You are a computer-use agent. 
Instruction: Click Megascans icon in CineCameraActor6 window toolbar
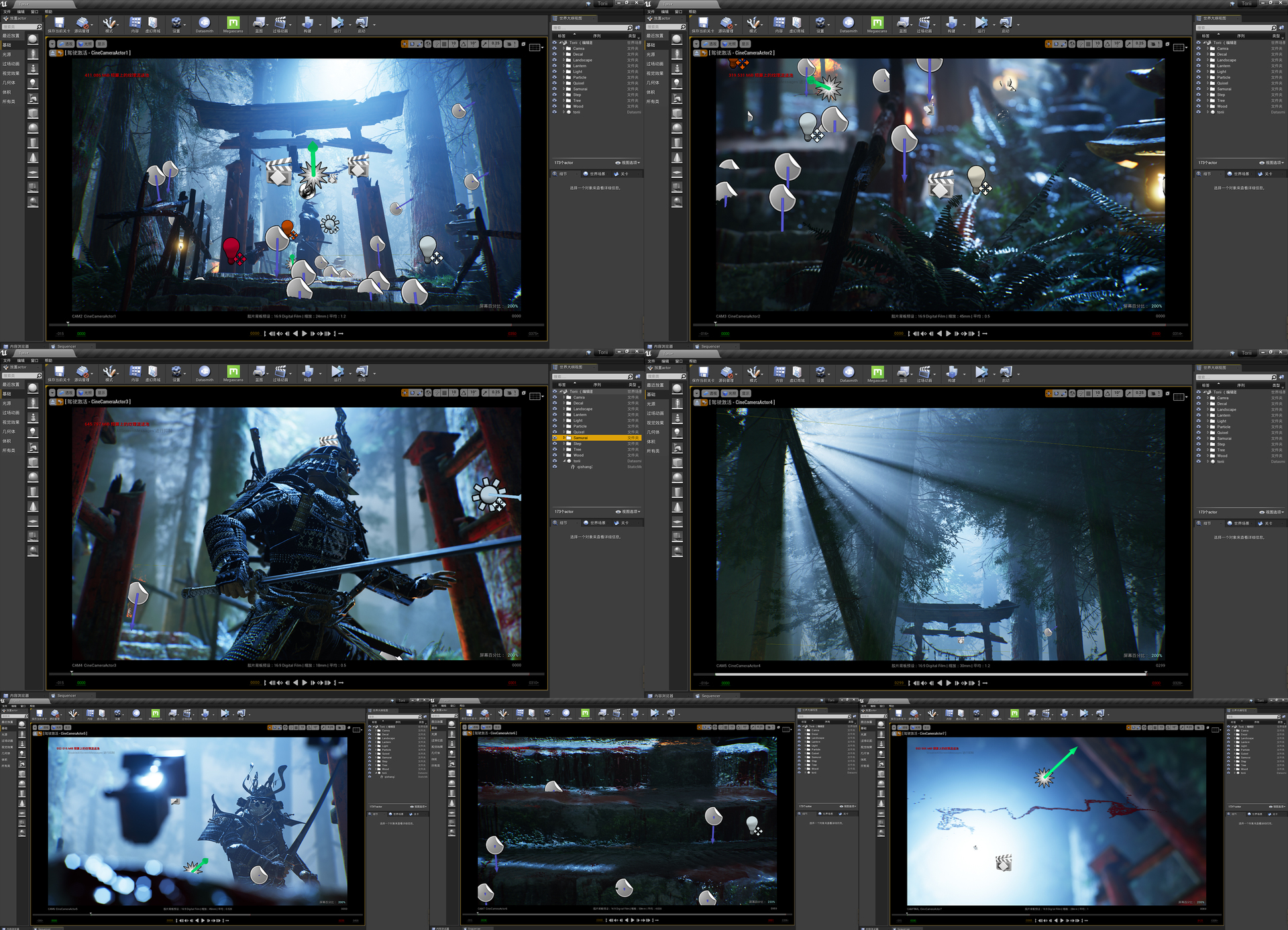585,714
